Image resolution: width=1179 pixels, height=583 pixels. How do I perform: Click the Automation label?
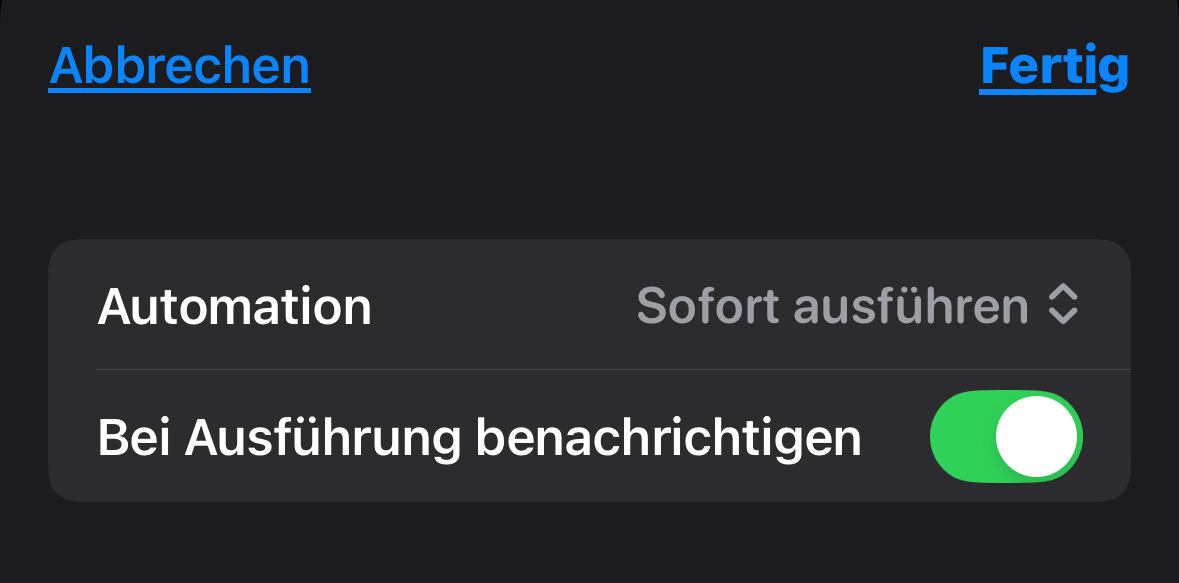click(x=235, y=306)
